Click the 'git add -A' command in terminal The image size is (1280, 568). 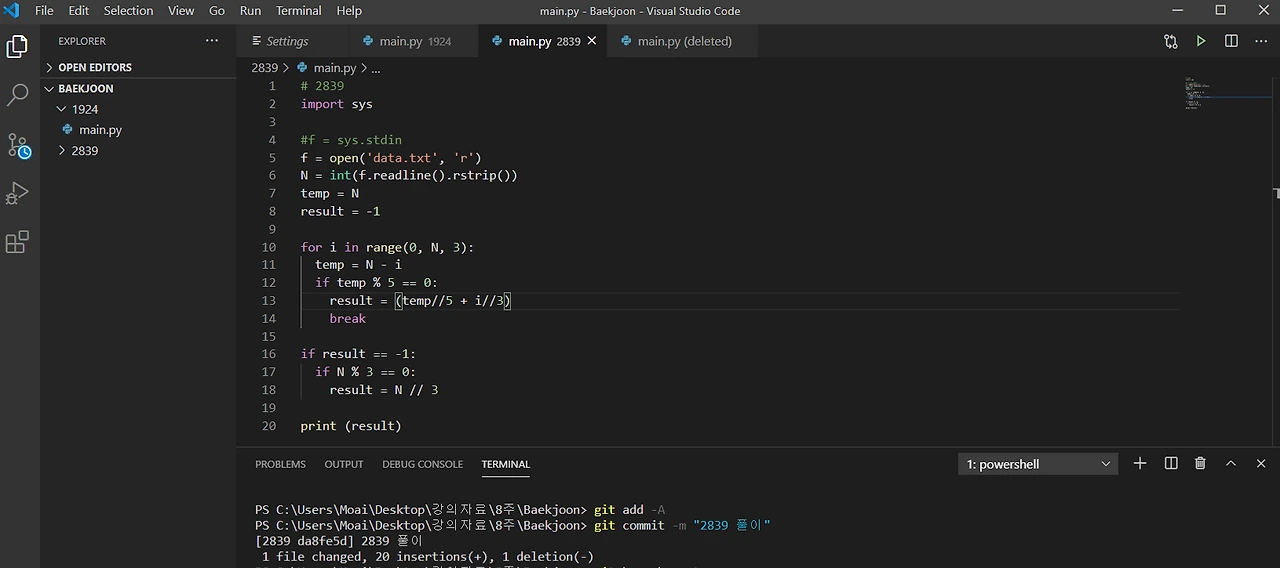629,510
